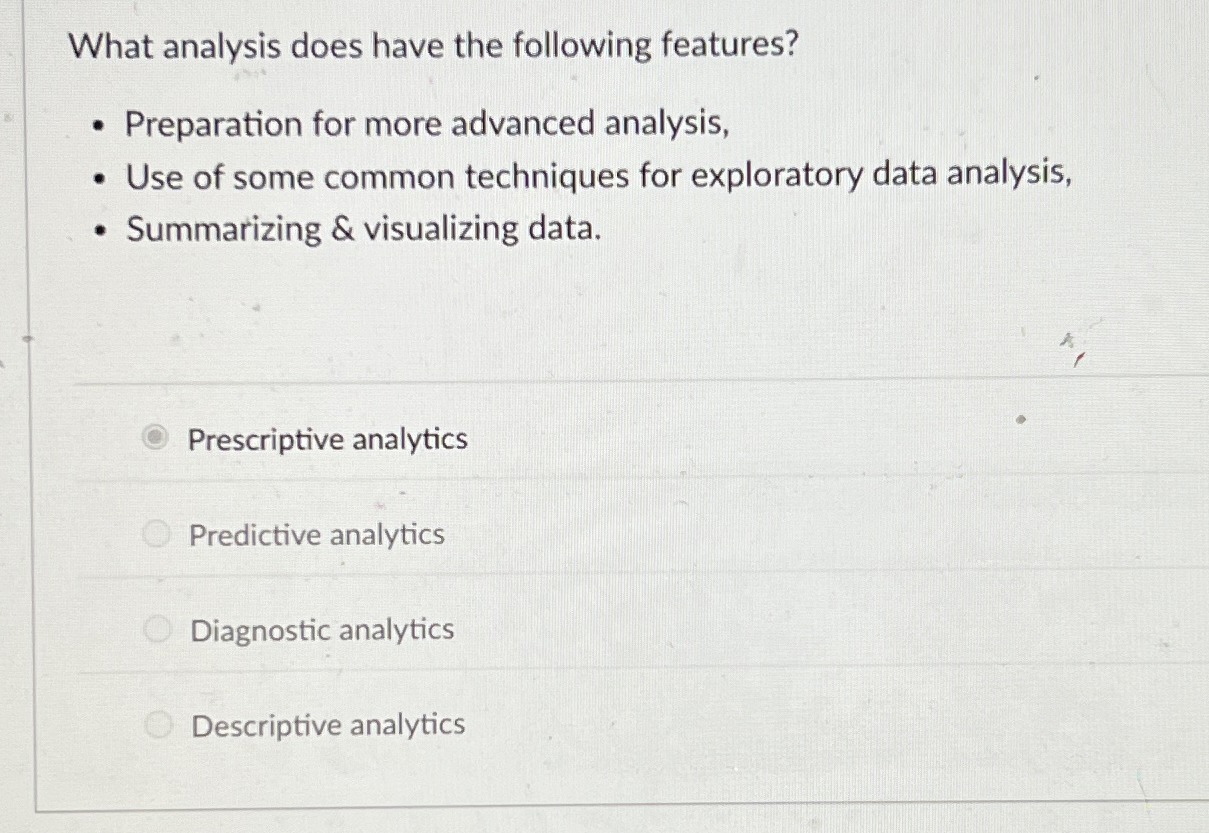Click the question title text
Image resolution: width=1209 pixels, height=833 pixels.
pos(432,46)
